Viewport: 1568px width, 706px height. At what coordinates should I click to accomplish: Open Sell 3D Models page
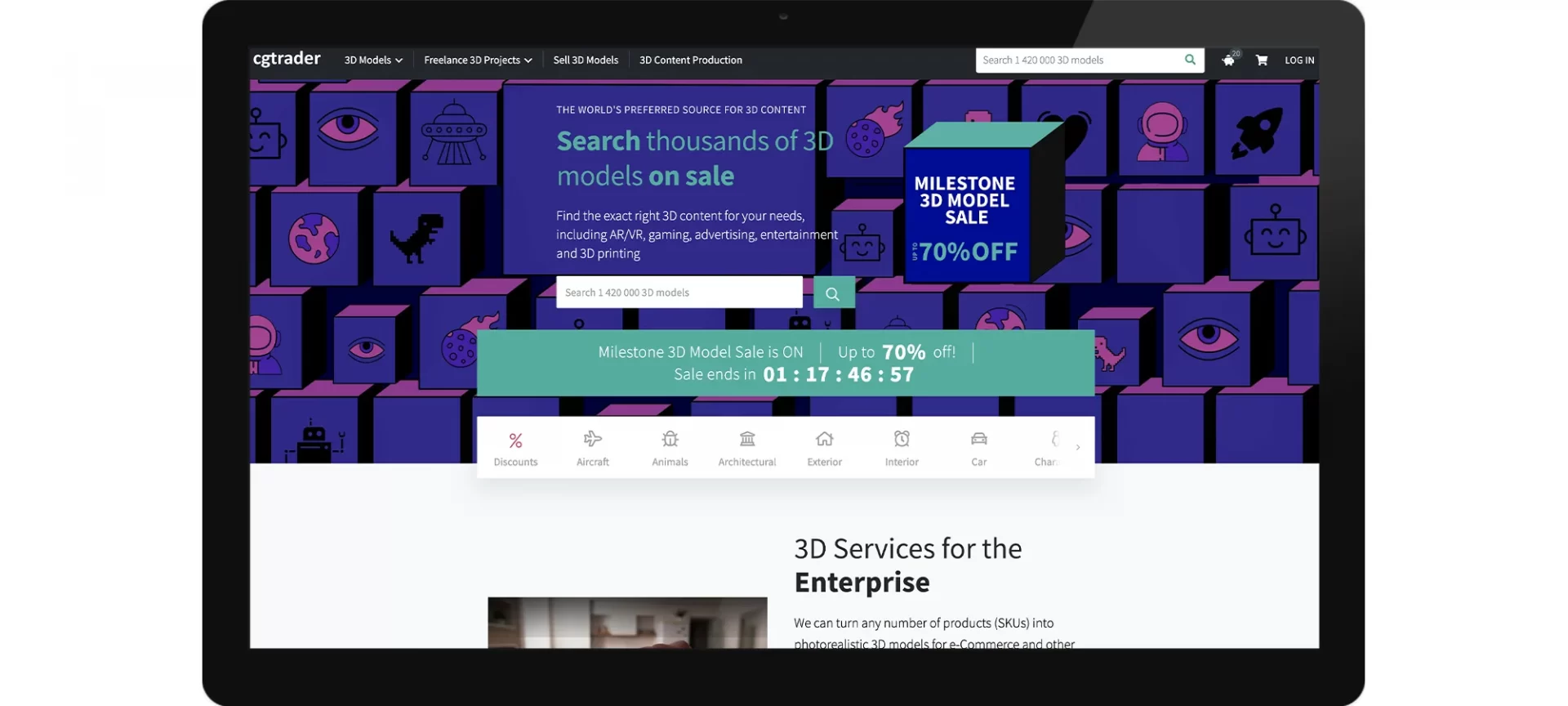click(x=586, y=60)
